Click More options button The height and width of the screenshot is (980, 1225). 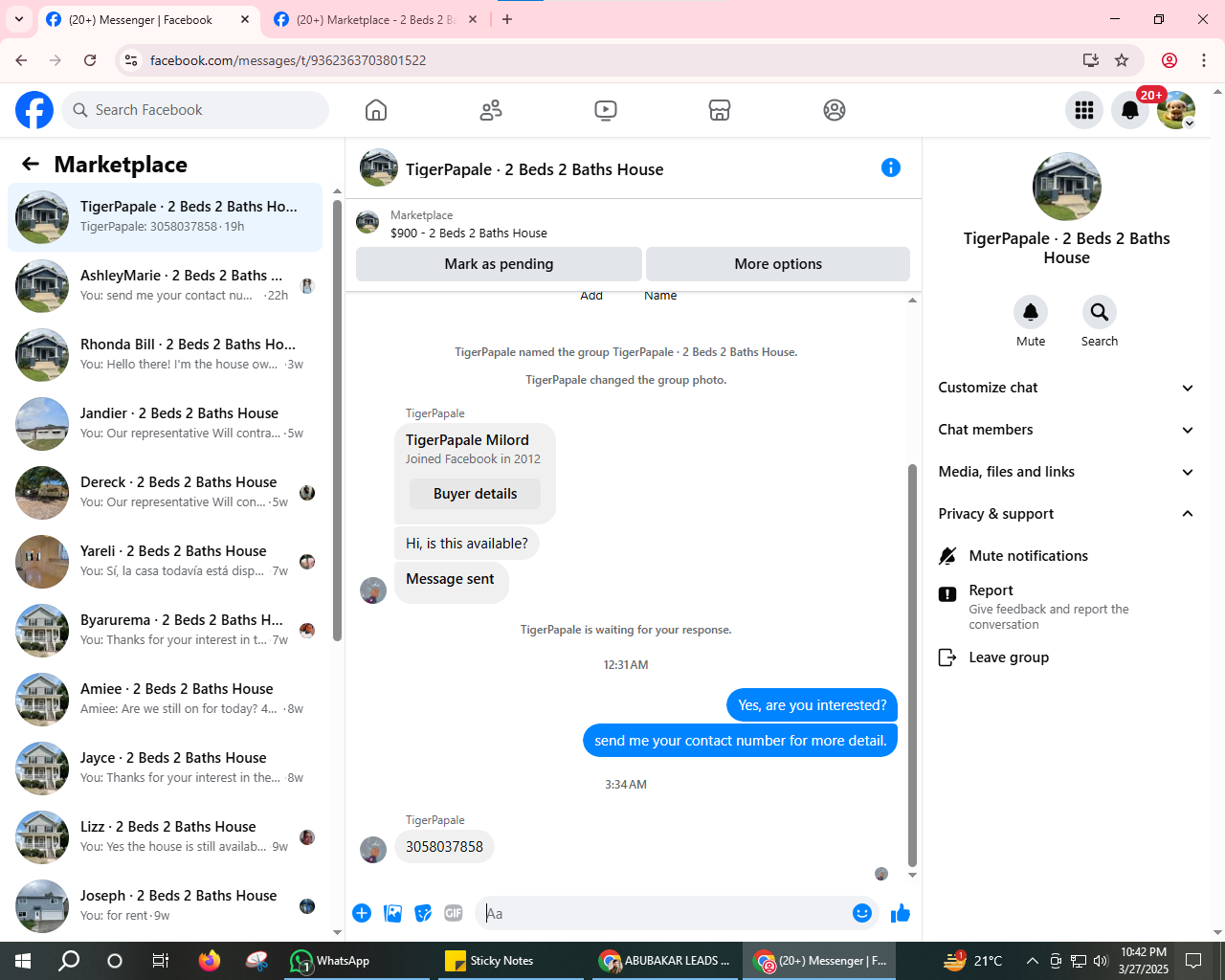click(778, 264)
